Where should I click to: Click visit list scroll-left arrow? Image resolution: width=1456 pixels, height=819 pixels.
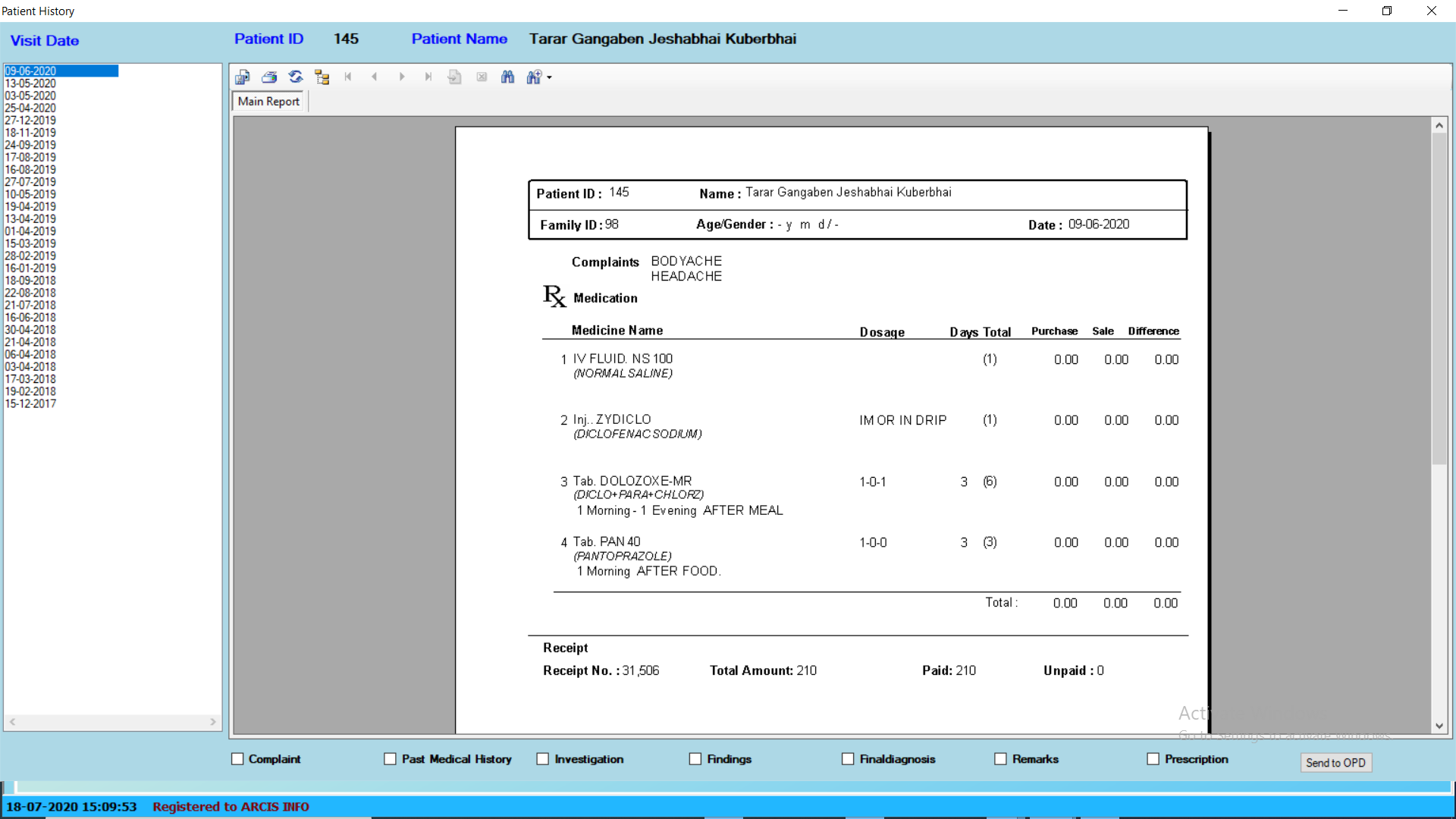[13, 722]
